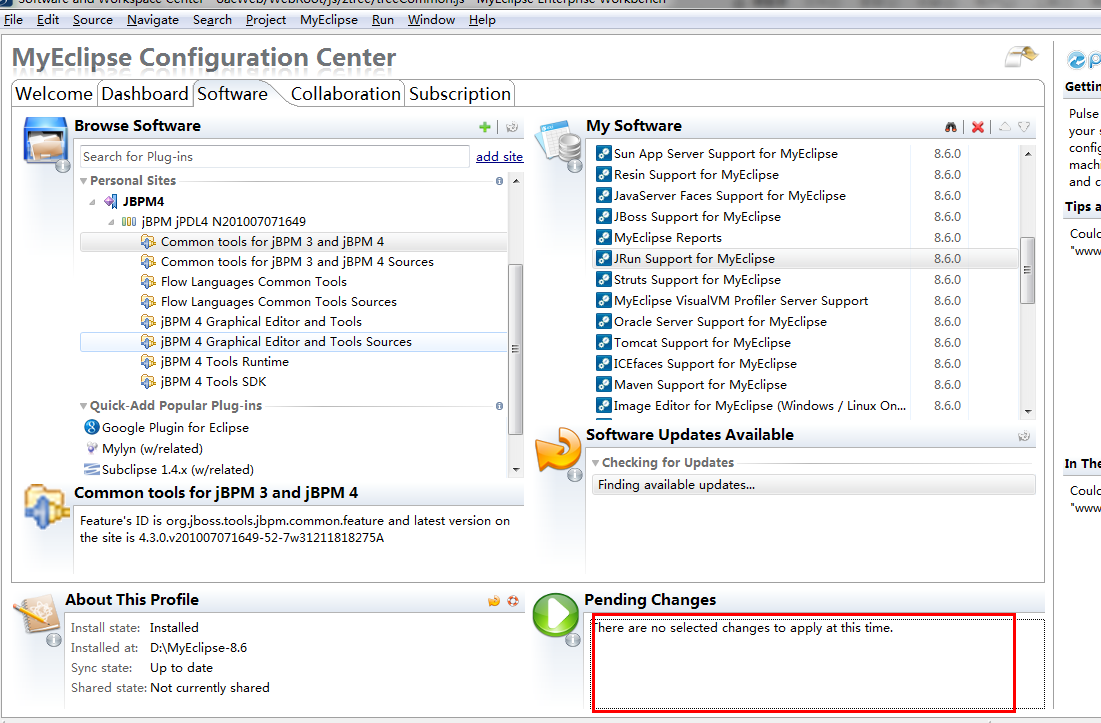
Task: Open the Source menu
Action: coord(93,20)
